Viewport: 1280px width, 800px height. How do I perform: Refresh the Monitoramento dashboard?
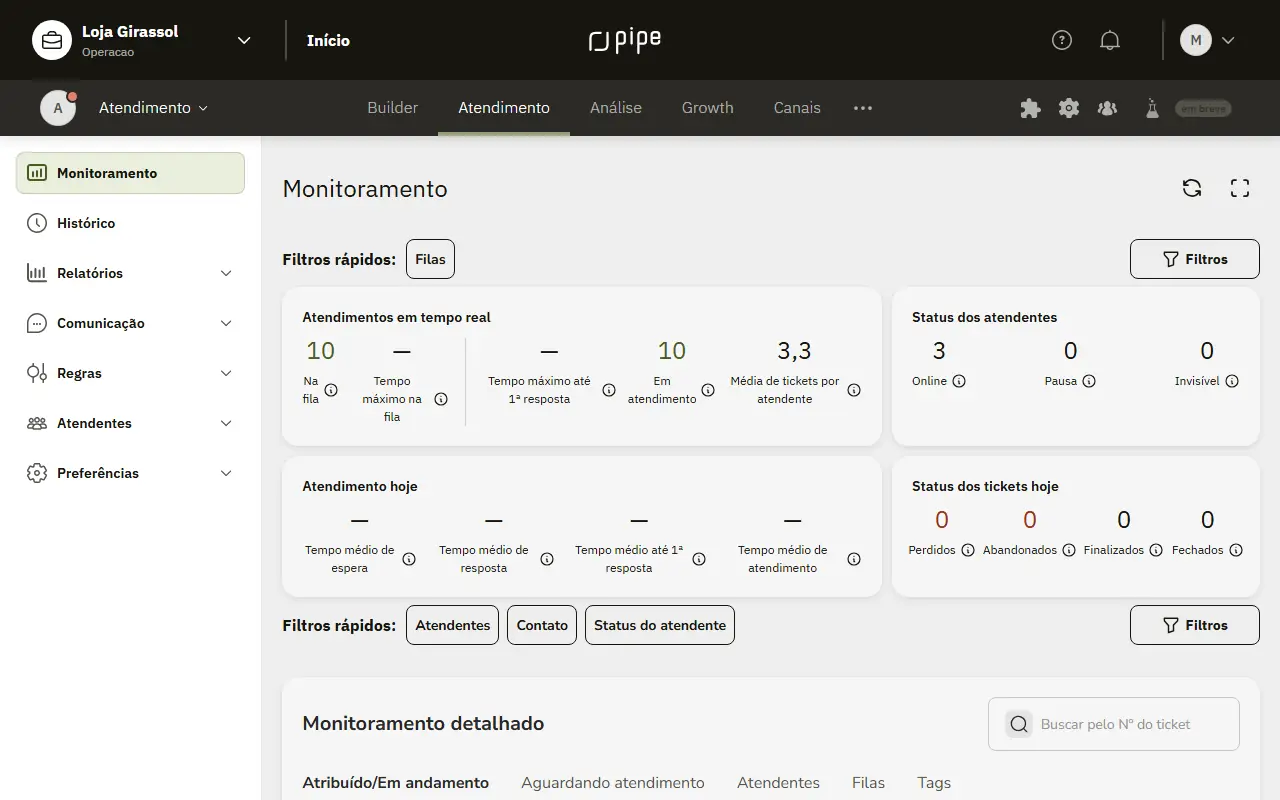pyautogui.click(x=1192, y=188)
